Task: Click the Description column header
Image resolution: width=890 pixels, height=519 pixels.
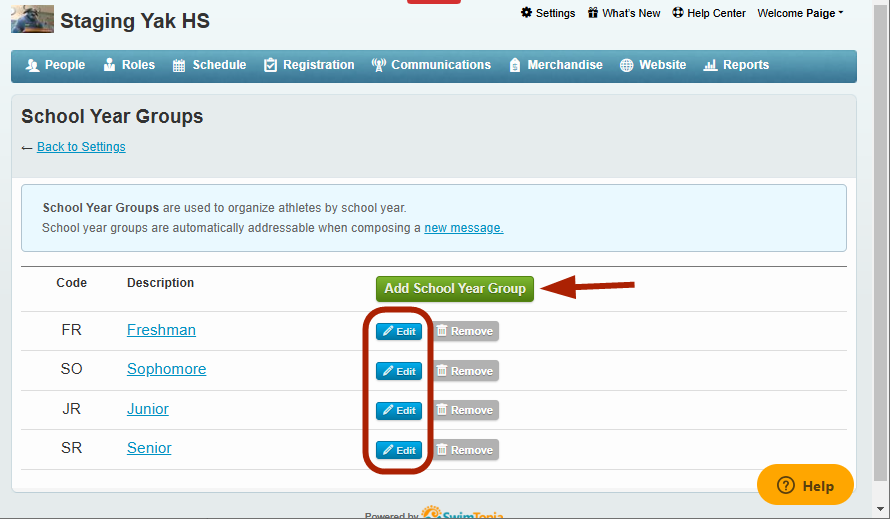Action: [161, 283]
